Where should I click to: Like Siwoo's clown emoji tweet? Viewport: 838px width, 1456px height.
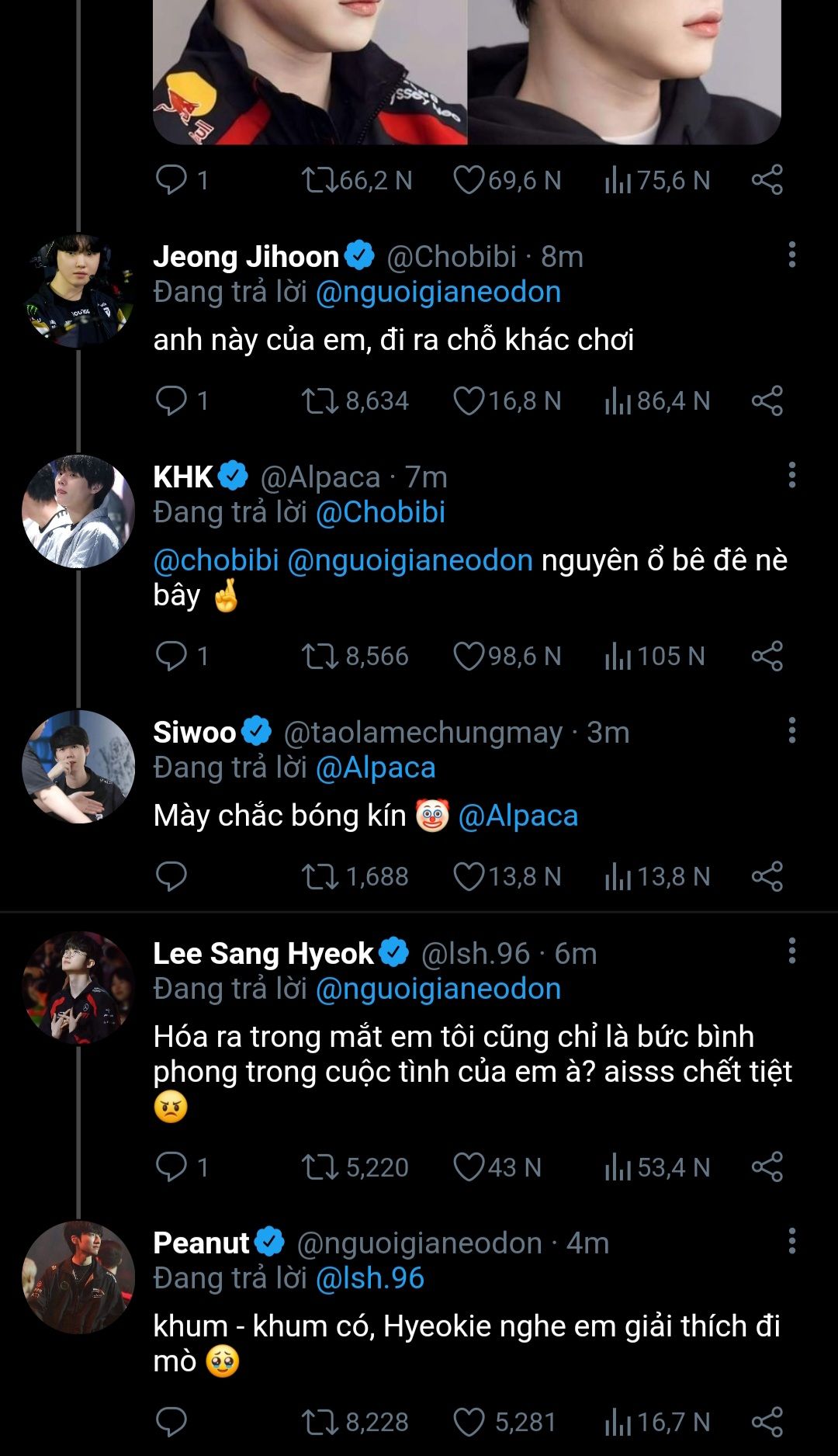click(x=469, y=877)
